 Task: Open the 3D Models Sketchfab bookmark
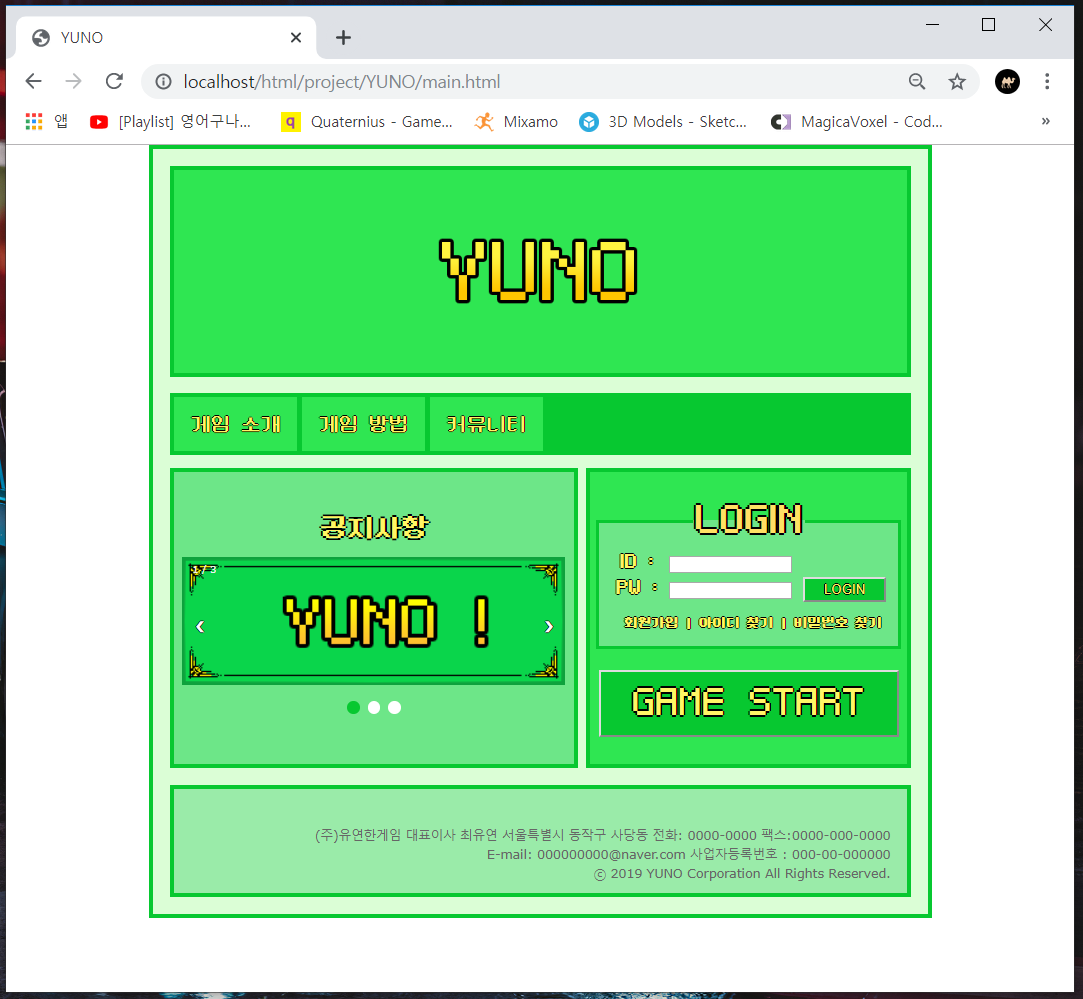coord(664,121)
